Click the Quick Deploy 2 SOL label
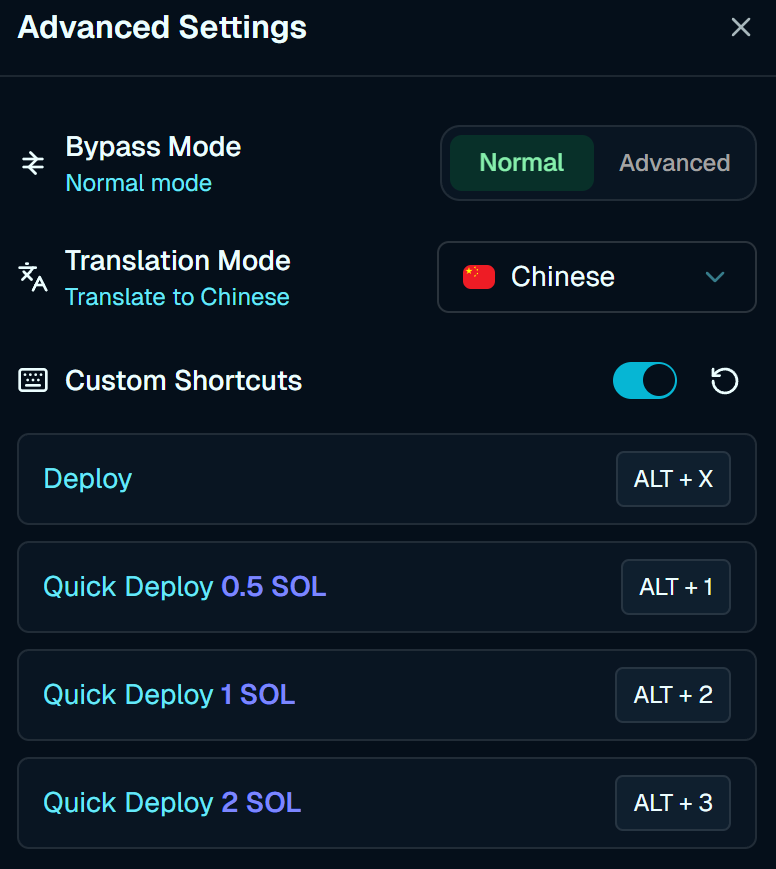Image resolution: width=776 pixels, height=869 pixels. 172,803
